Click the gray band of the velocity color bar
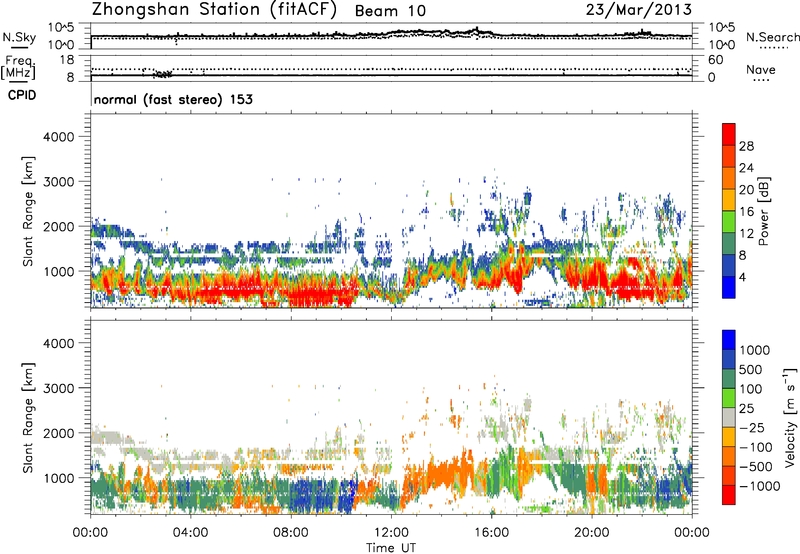The image size is (800, 554). pyautogui.click(x=729, y=418)
